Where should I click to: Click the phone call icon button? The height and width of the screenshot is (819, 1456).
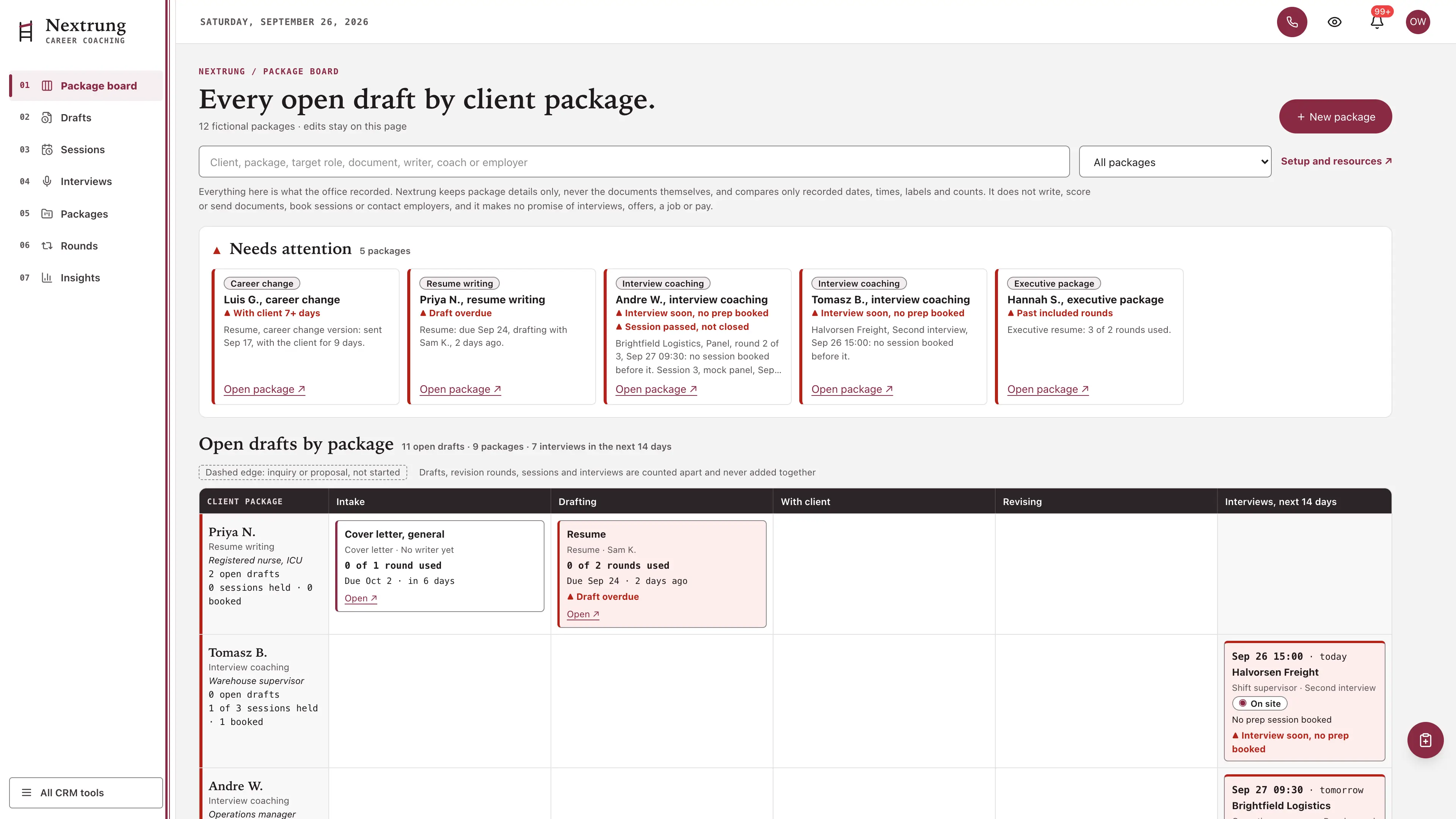pos(1291,22)
